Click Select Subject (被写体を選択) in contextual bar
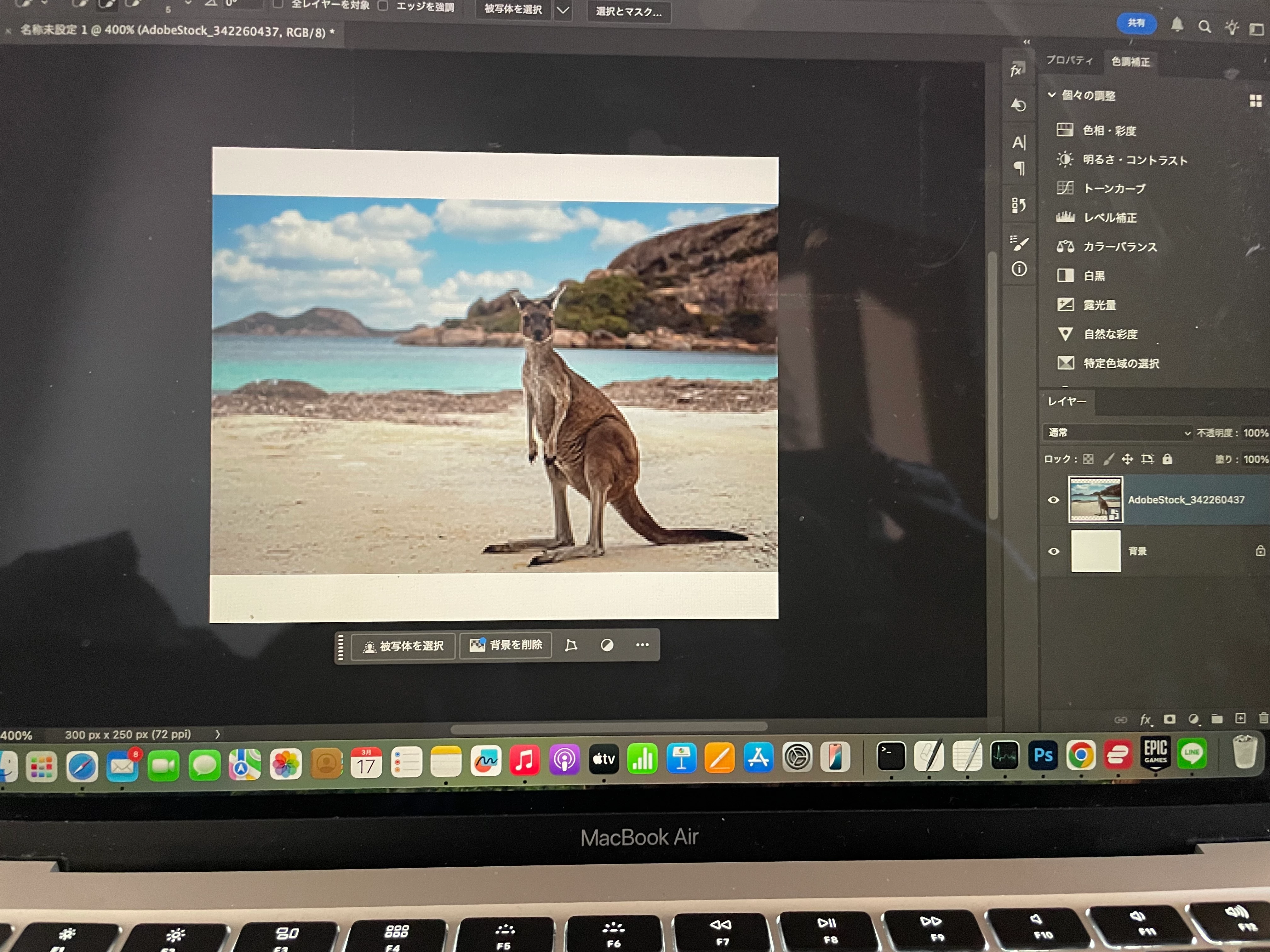The height and width of the screenshot is (952, 1270). coord(403,646)
